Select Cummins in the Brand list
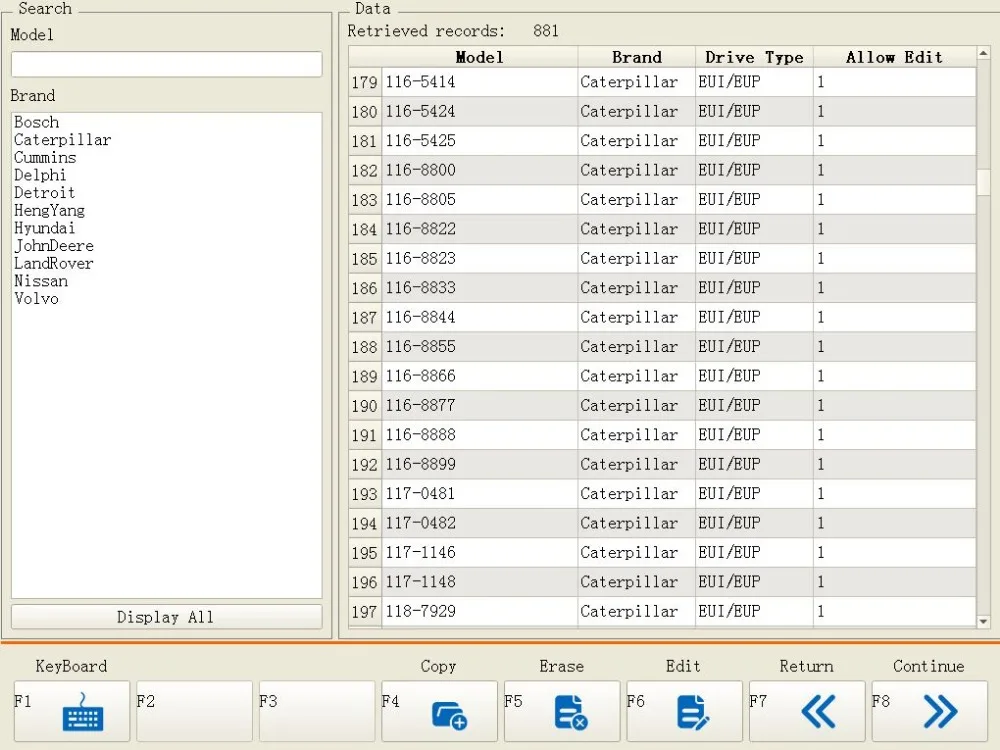 tap(45, 158)
